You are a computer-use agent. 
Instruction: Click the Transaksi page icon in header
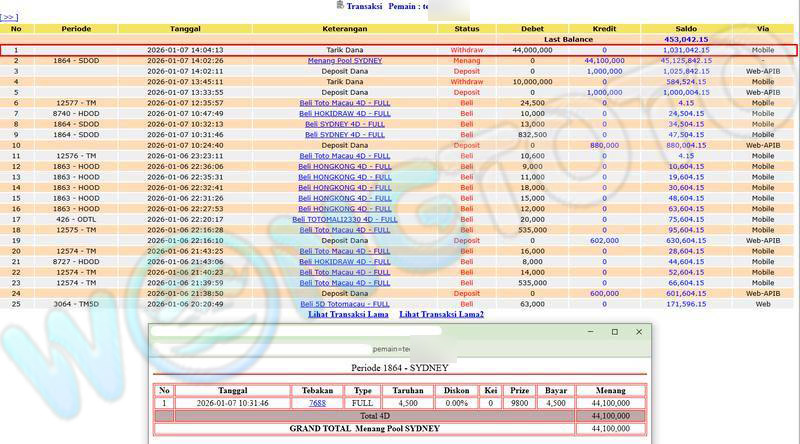click(339, 6)
